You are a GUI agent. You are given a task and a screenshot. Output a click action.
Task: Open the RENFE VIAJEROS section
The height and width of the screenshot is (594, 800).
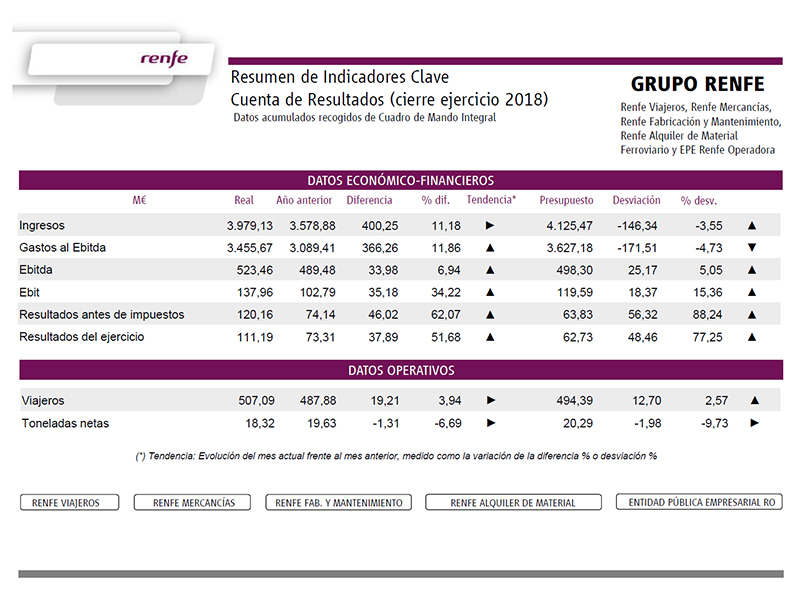point(69,502)
